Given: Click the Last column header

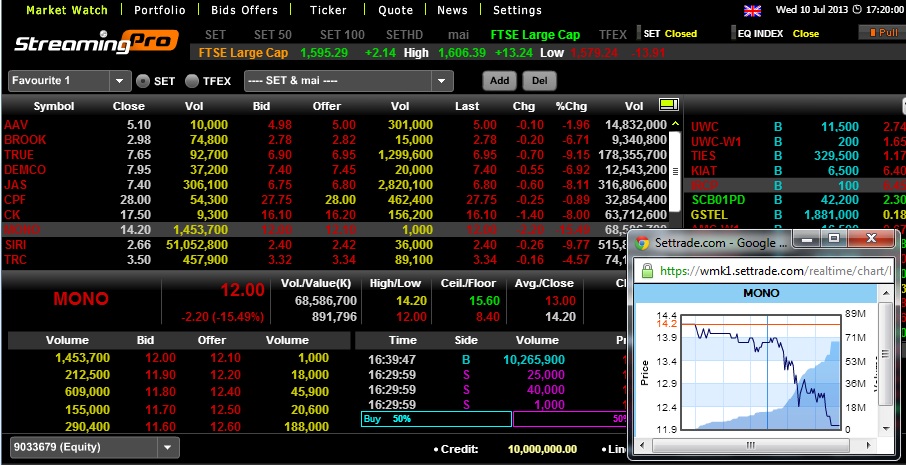Looking at the screenshot, I should 467,106.
